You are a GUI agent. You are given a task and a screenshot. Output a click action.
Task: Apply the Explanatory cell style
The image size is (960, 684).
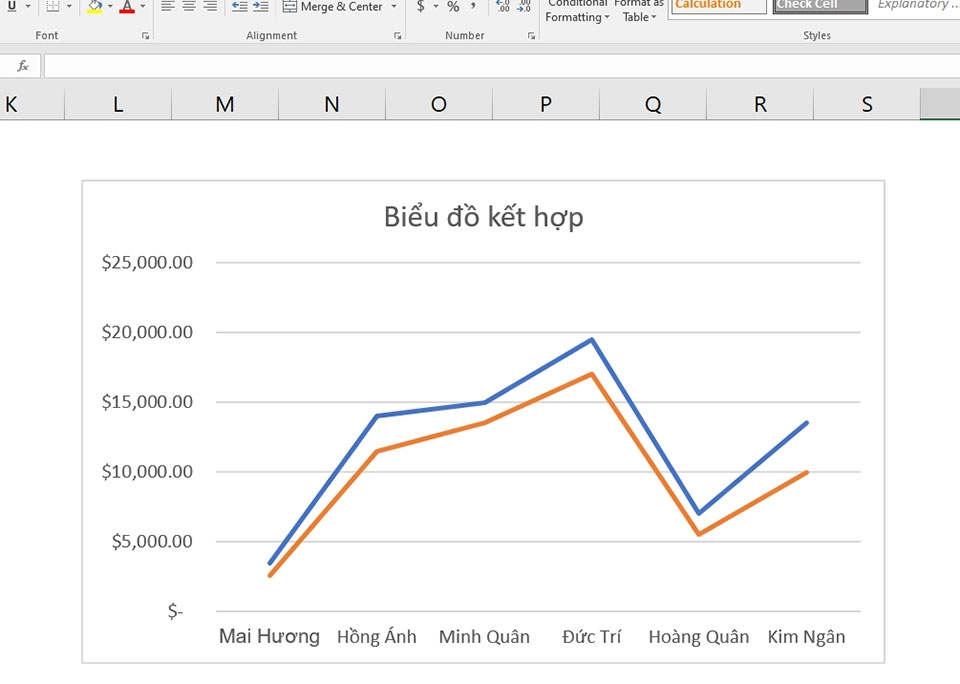917,6
